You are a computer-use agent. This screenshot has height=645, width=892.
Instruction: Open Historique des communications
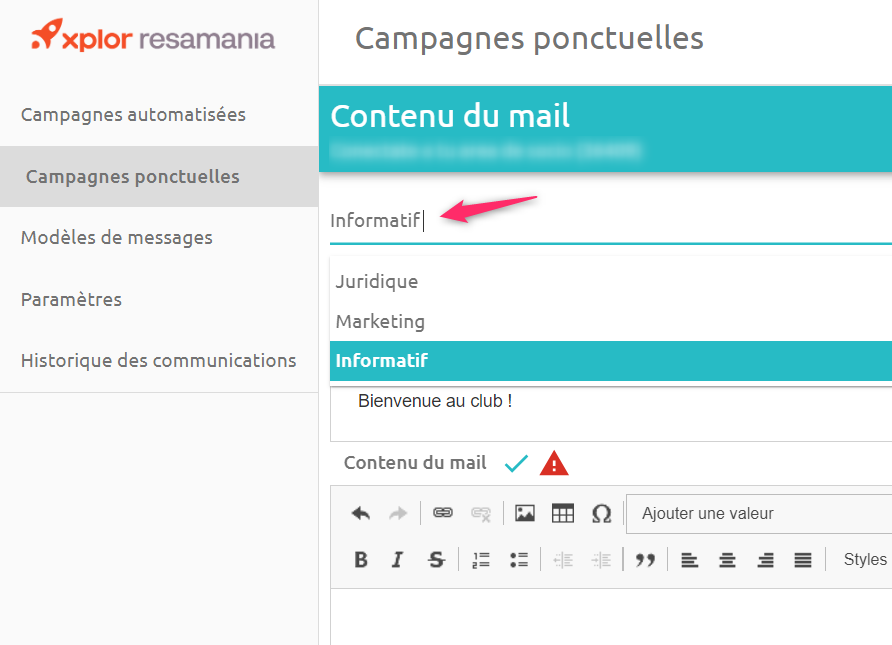[x=158, y=361]
